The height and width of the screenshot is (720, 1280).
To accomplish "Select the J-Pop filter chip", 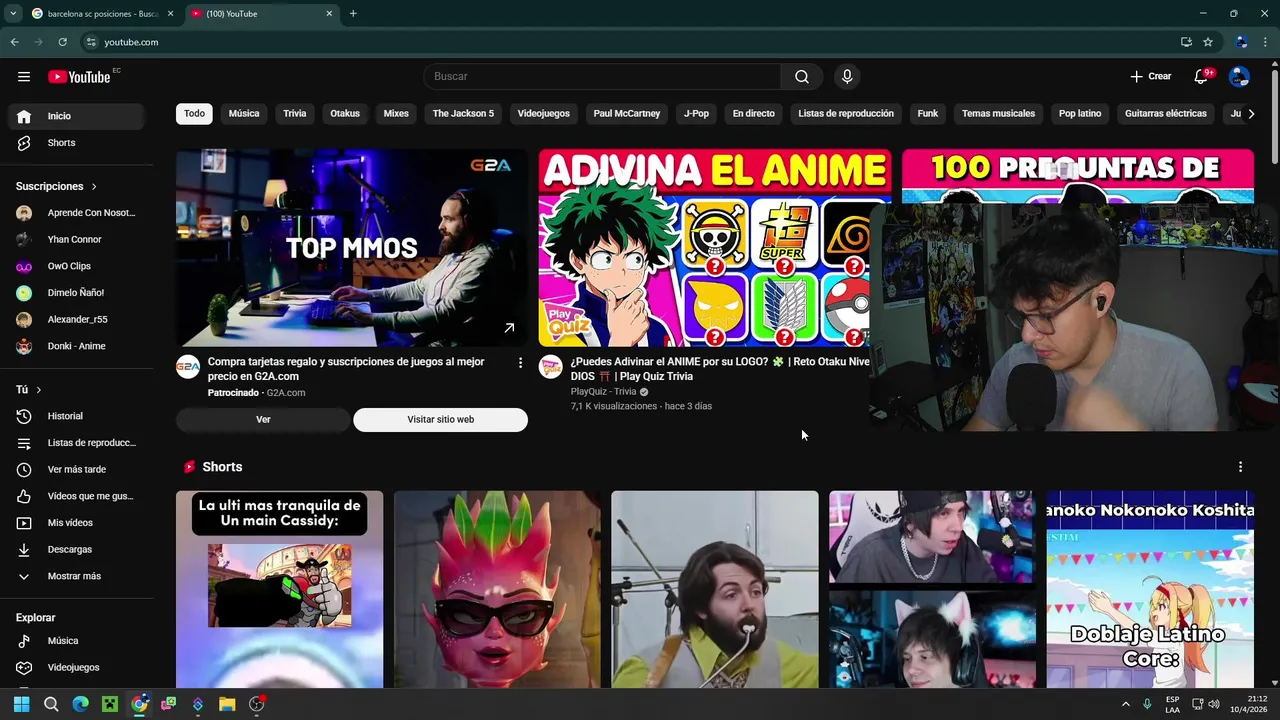I will coord(696,114).
